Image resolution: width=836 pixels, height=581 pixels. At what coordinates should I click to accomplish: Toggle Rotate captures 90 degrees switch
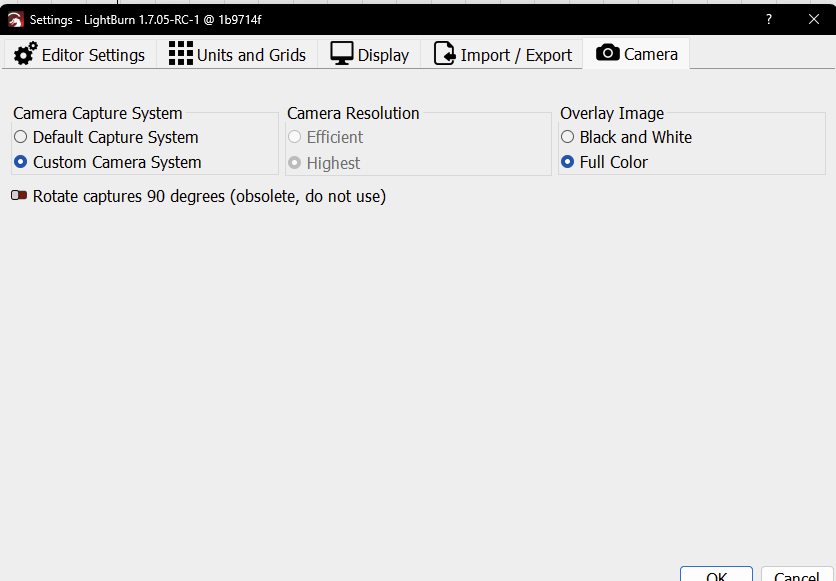19,196
